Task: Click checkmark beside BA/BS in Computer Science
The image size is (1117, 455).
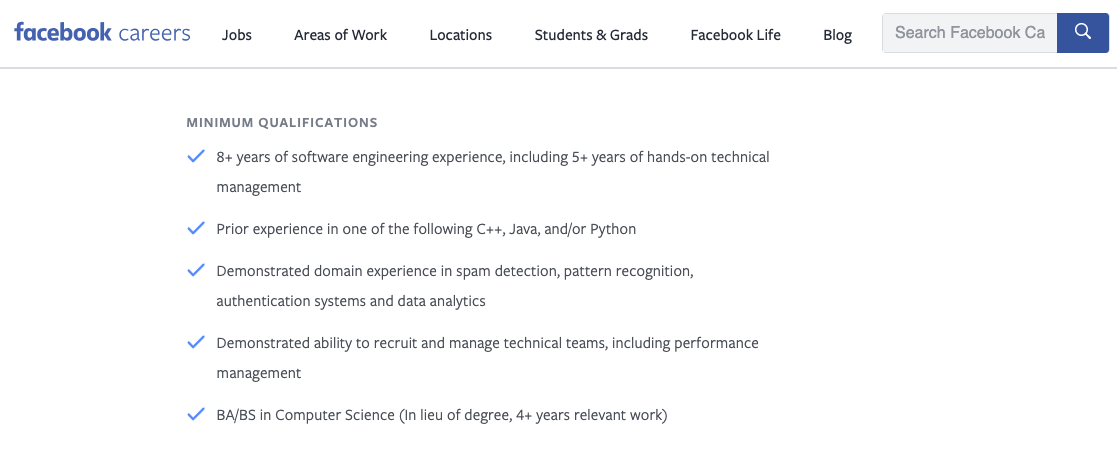Action: click(x=196, y=414)
